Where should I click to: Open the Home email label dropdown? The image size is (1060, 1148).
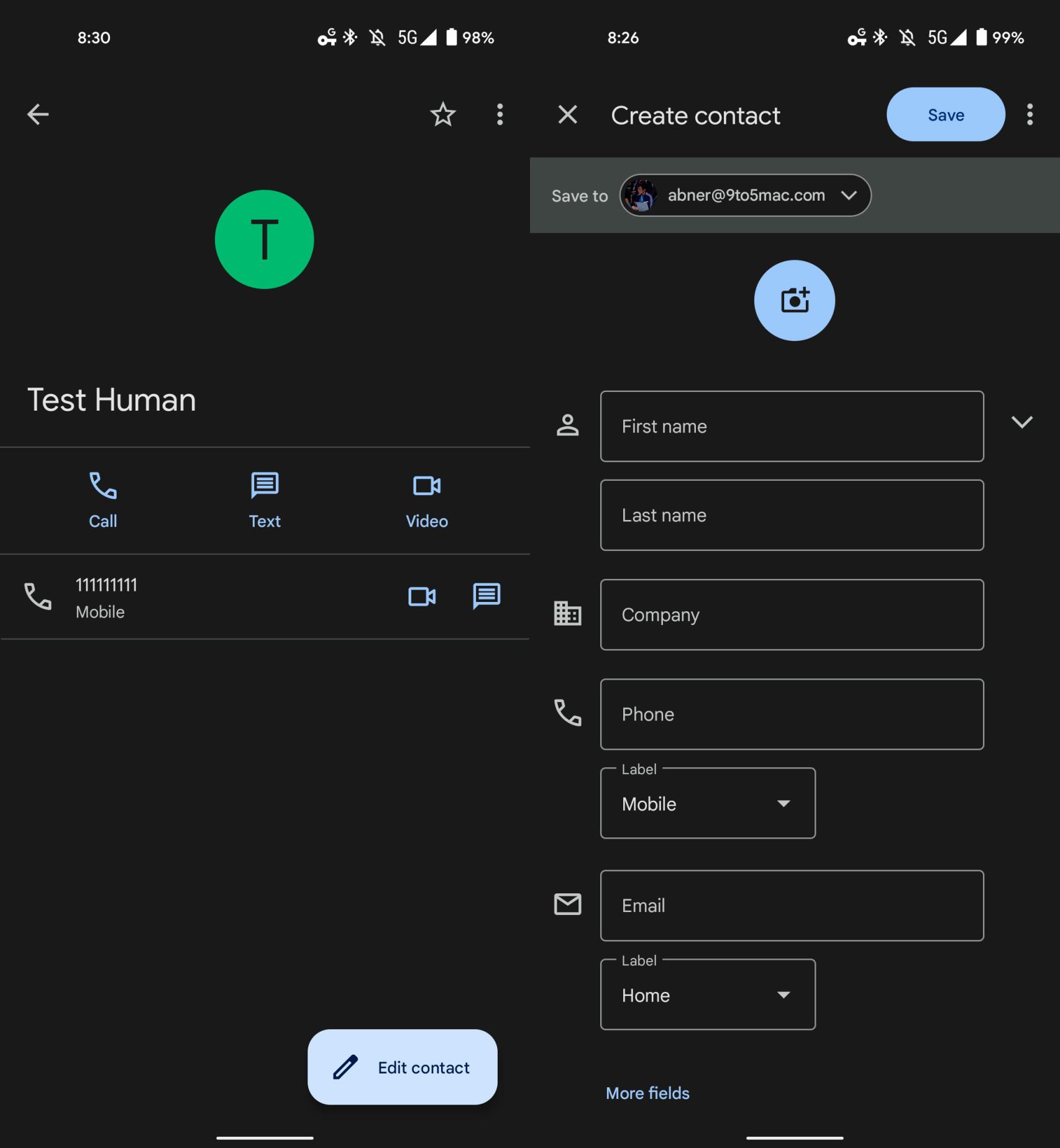708,995
